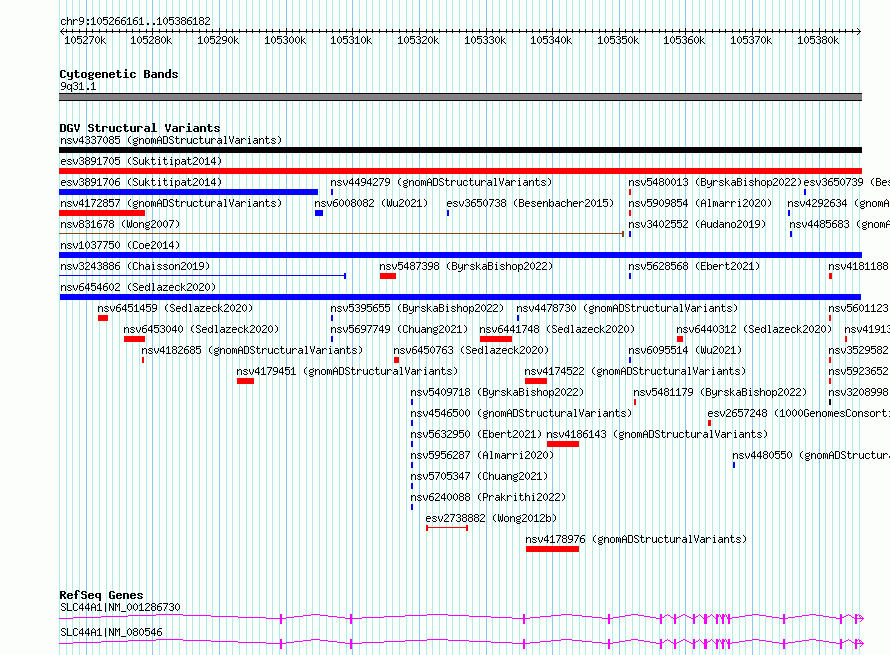Viewport: 890px width, 655px height.
Task: Select nsv5480013 (ByrskaBishop2022) label
Action: click(715, 182)
